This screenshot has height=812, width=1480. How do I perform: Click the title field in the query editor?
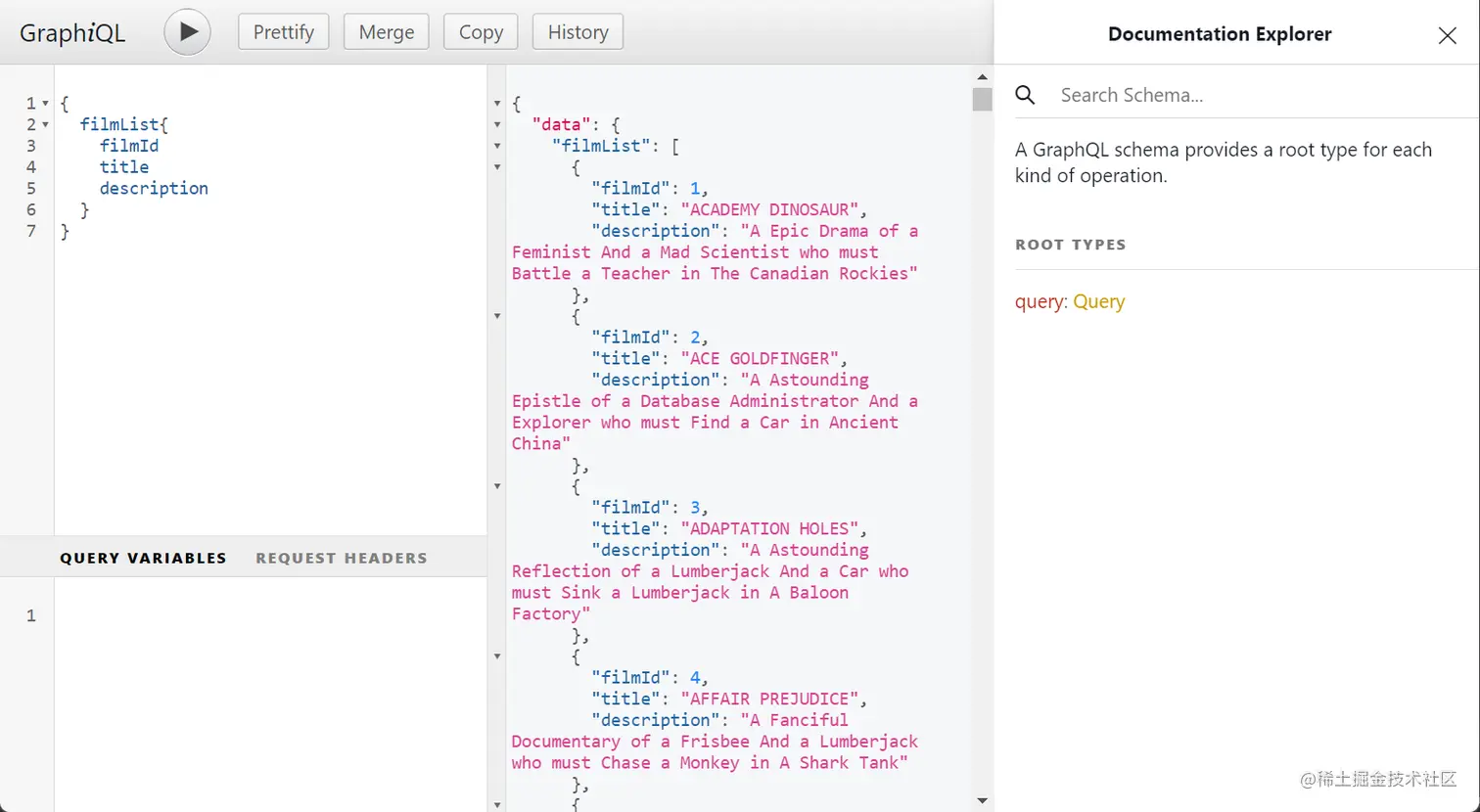click(124, 167)
